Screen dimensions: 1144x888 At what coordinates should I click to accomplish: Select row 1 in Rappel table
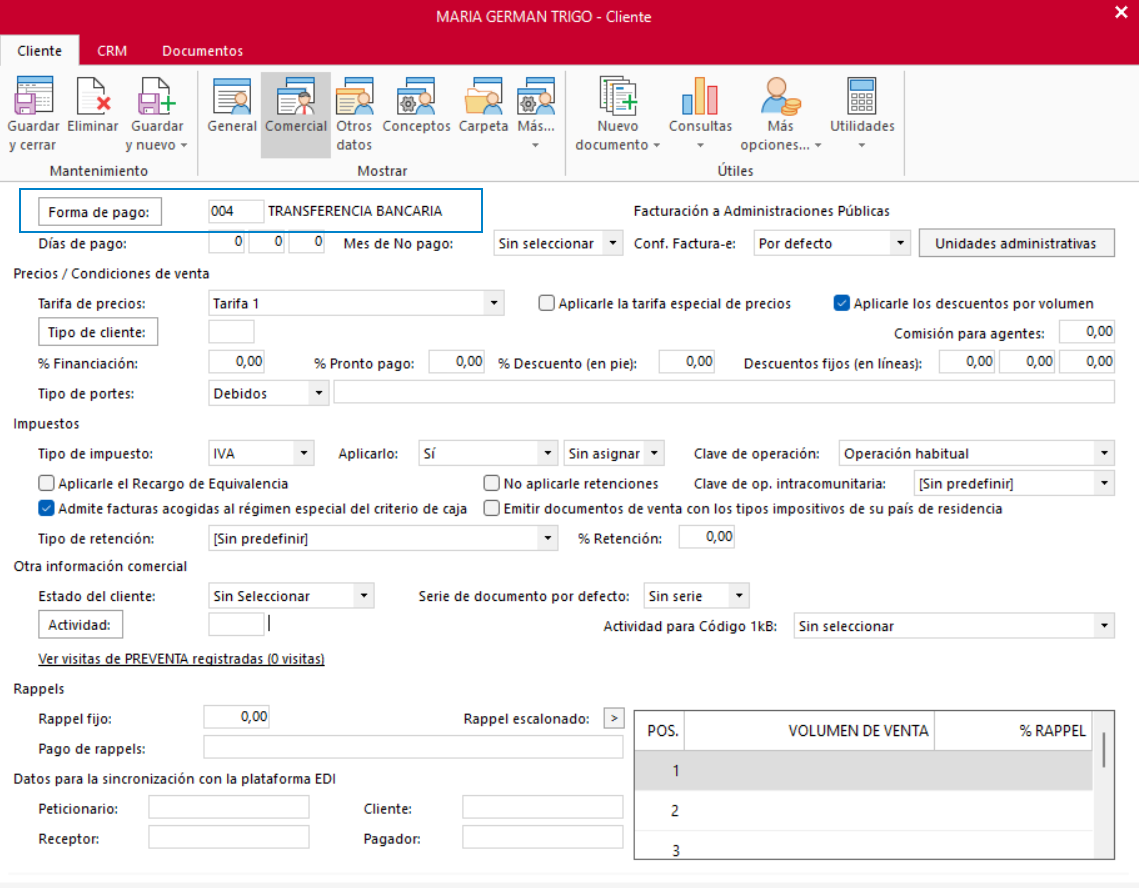[863, 771]
